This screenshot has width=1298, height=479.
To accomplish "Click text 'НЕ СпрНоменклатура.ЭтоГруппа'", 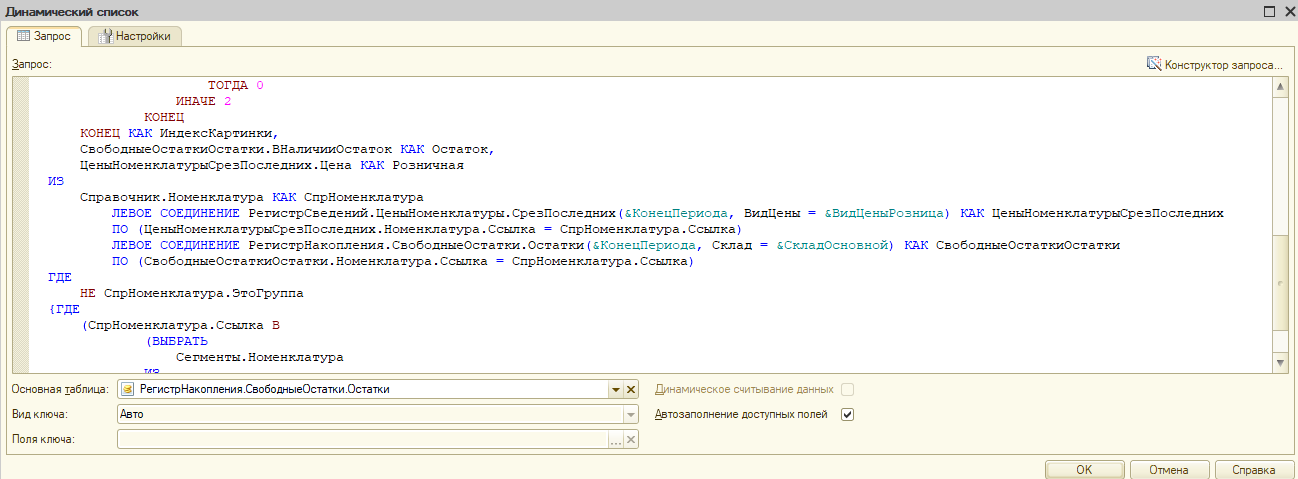I will [191, 294].
